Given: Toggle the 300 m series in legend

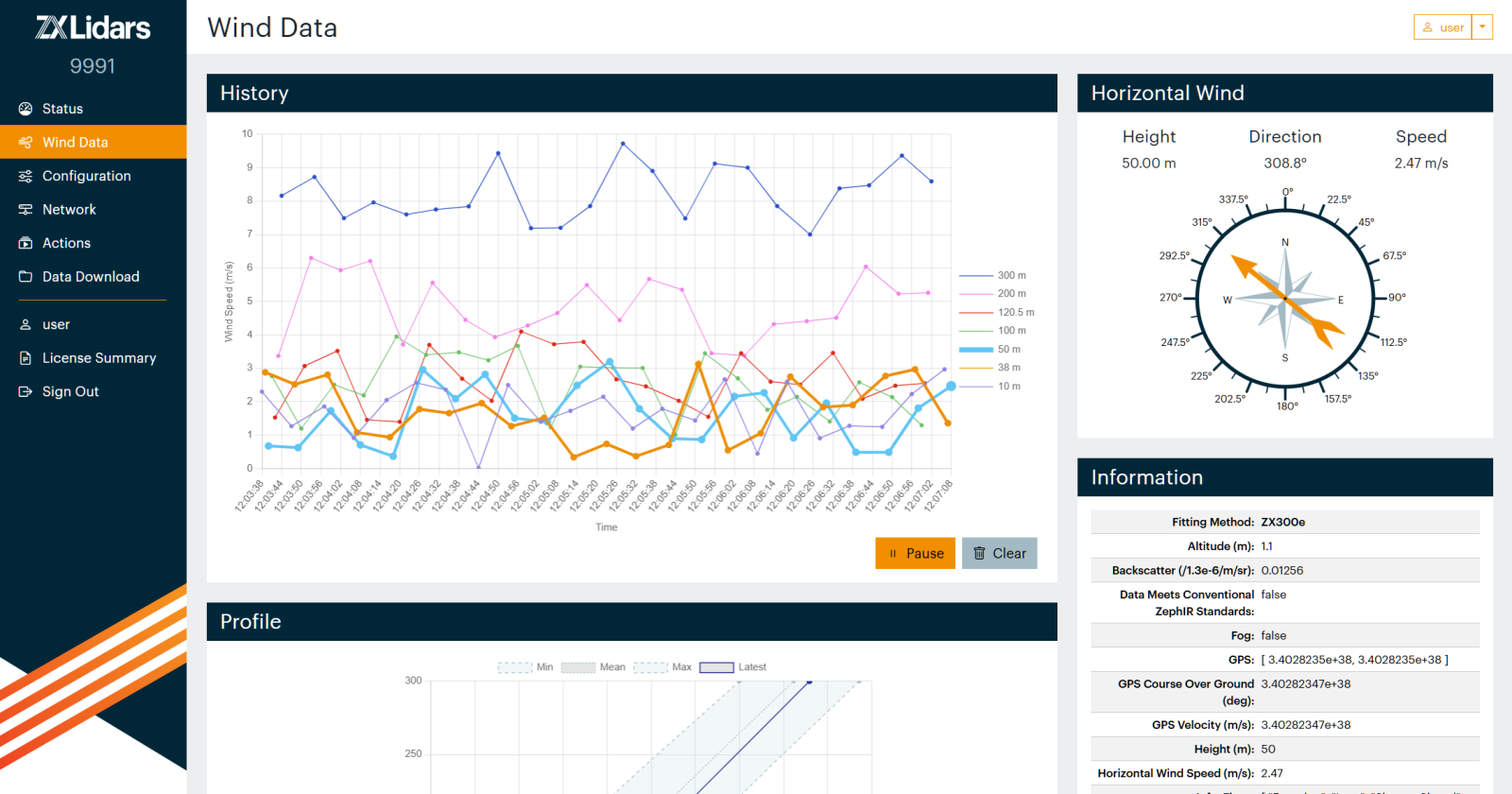Looking at the screenshot, I should tap(992, 276).
